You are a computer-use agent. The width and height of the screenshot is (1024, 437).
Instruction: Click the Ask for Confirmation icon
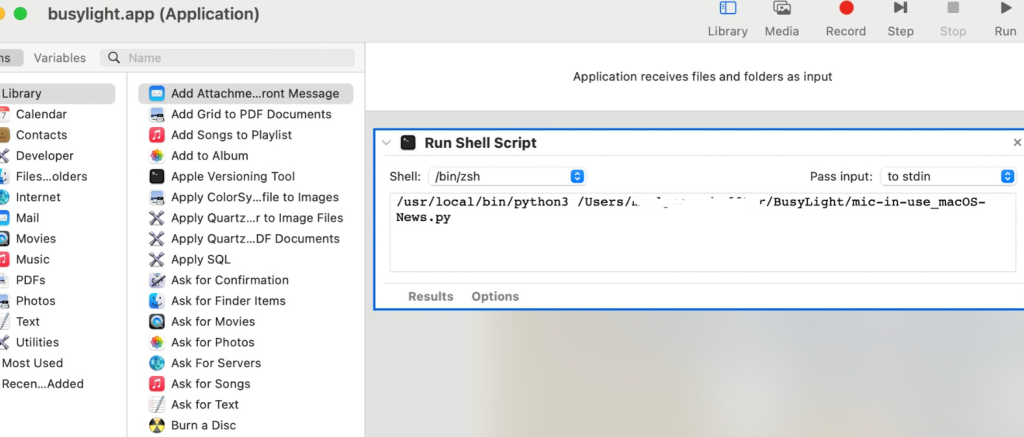[157, 280]
